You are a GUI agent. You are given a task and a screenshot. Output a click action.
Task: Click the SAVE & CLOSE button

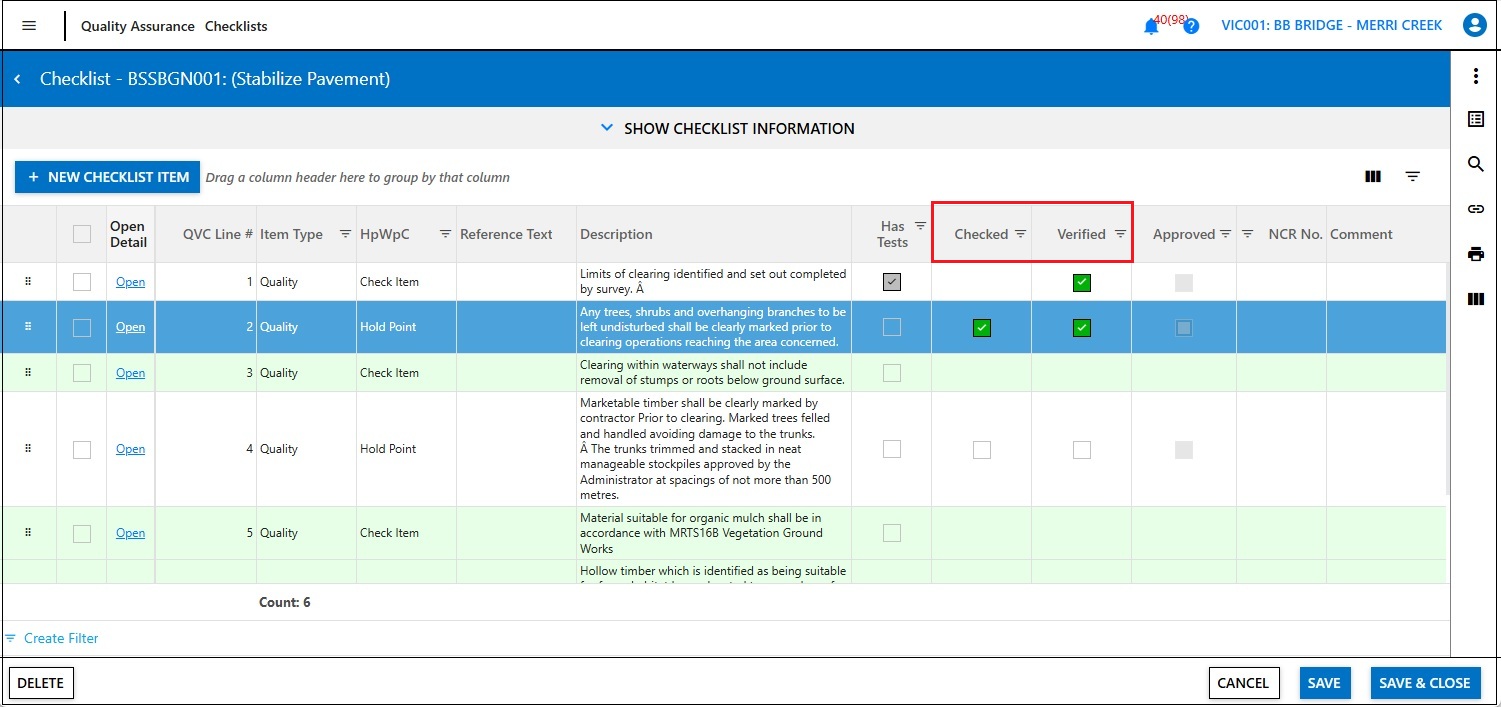pos(1424,683)
